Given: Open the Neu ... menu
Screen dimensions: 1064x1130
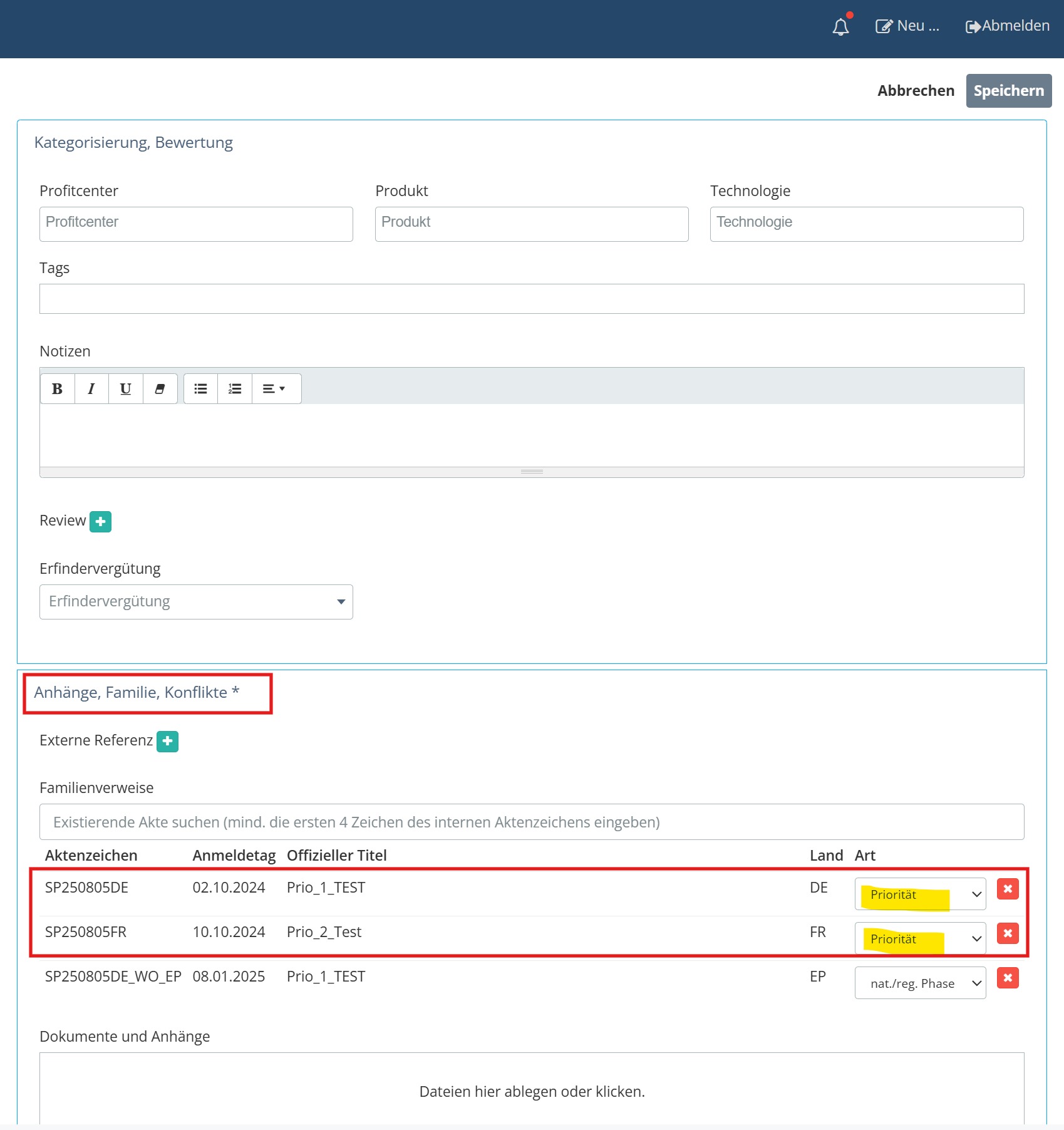Looking at the screenshot, I should click(x=907, y=26).
